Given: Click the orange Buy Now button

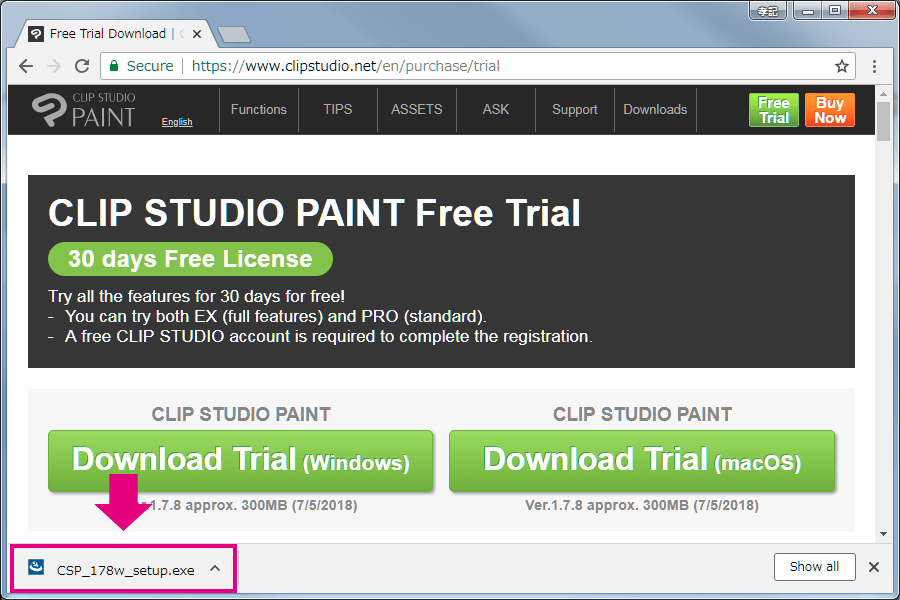Looking at the screenshot, I should click(829, 110).
